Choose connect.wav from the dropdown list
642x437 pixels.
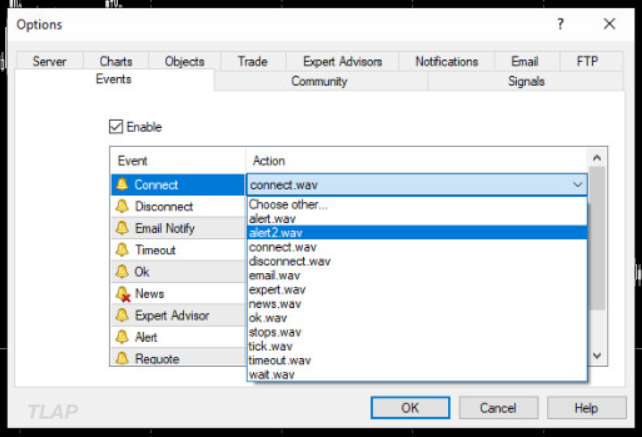point(417,247)
